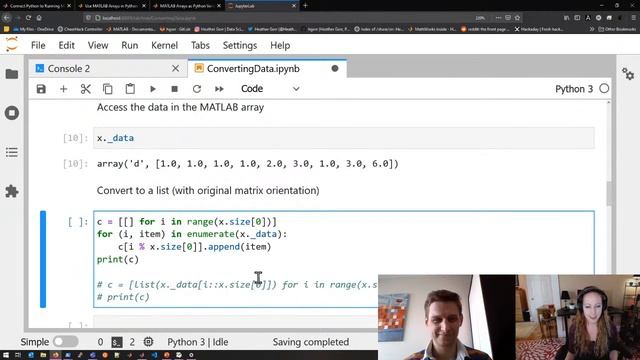Run the selected cell
The width and height of the screenshot is (640, 360).
pos(153,89)
